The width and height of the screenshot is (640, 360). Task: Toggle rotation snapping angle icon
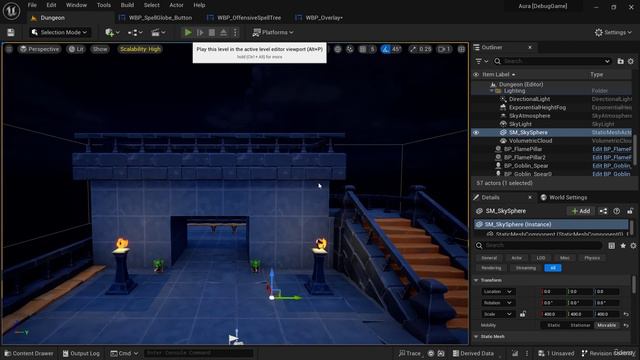coord(385,49)
